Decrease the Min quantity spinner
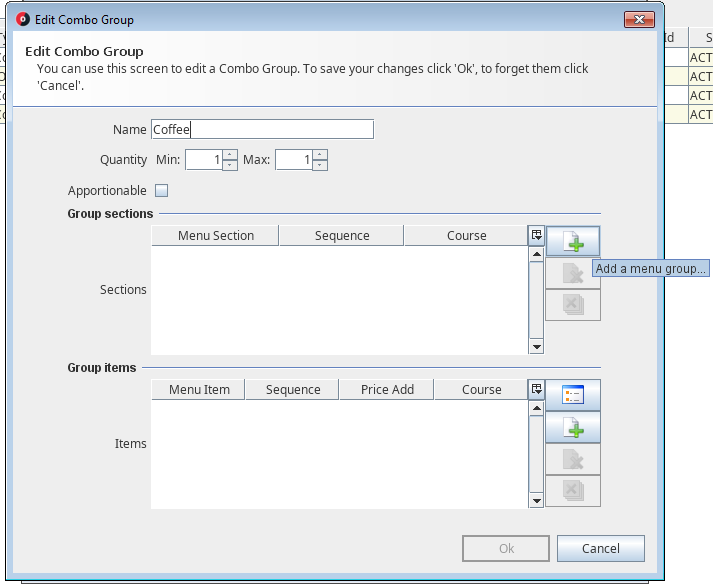The width and height of the screenshot is (713, 585). coord(230,165)
